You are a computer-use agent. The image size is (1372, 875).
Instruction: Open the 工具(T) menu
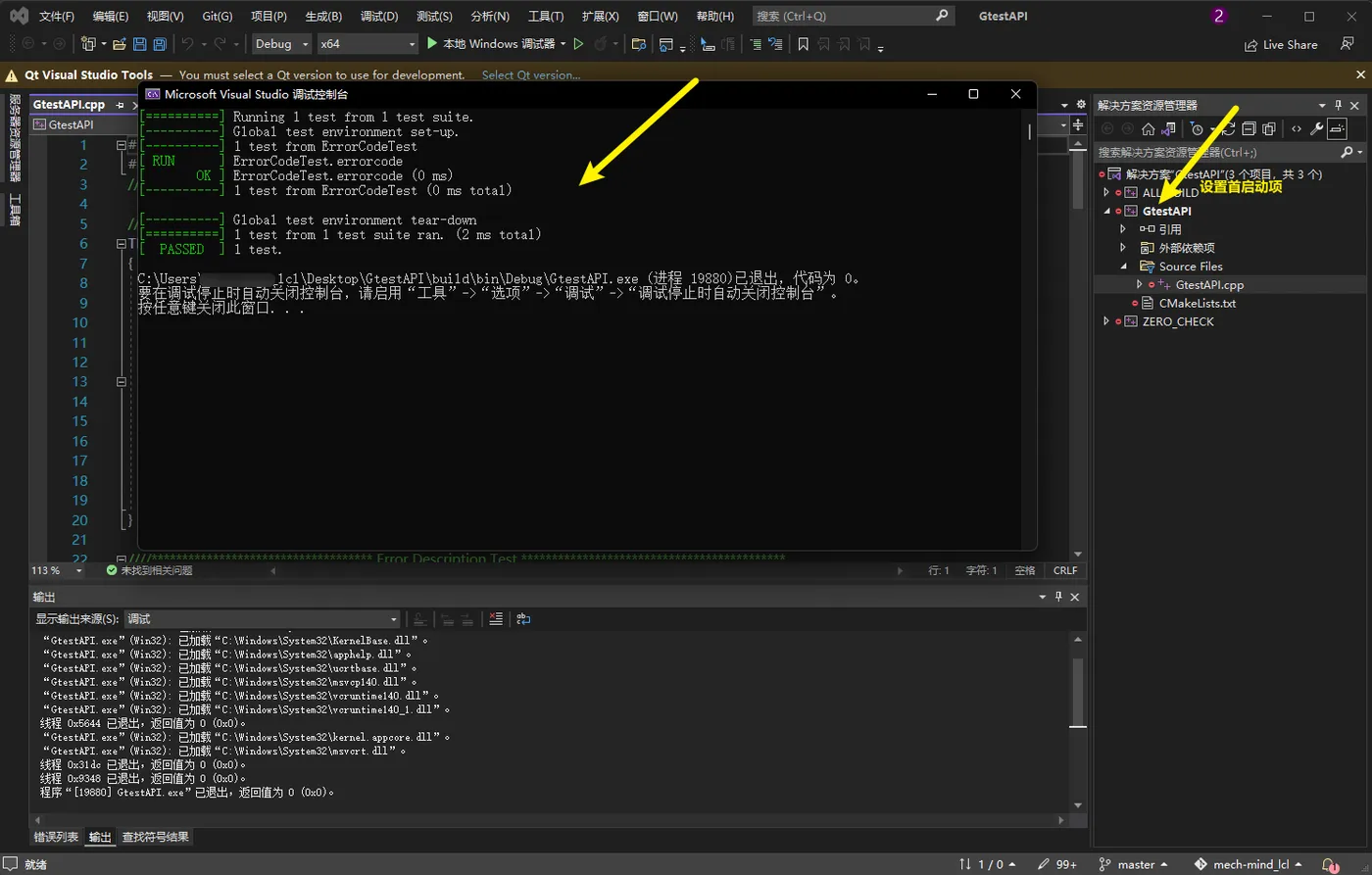click(x=545, y=17)
